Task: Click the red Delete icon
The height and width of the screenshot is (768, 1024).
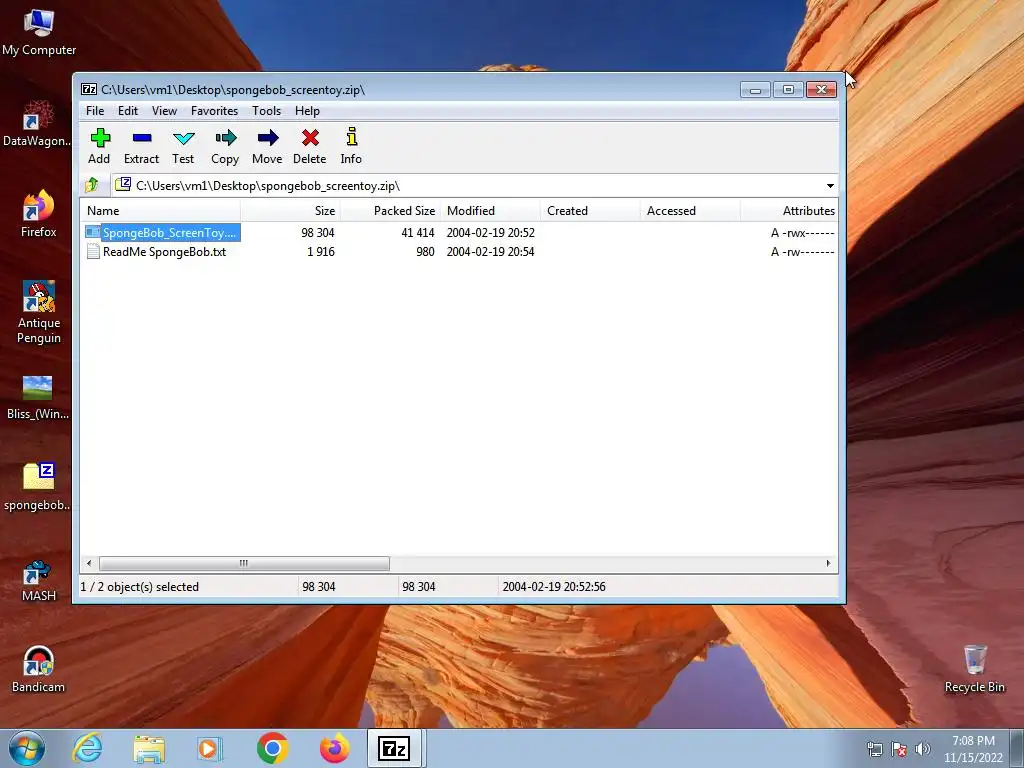Action: [310, 138]
